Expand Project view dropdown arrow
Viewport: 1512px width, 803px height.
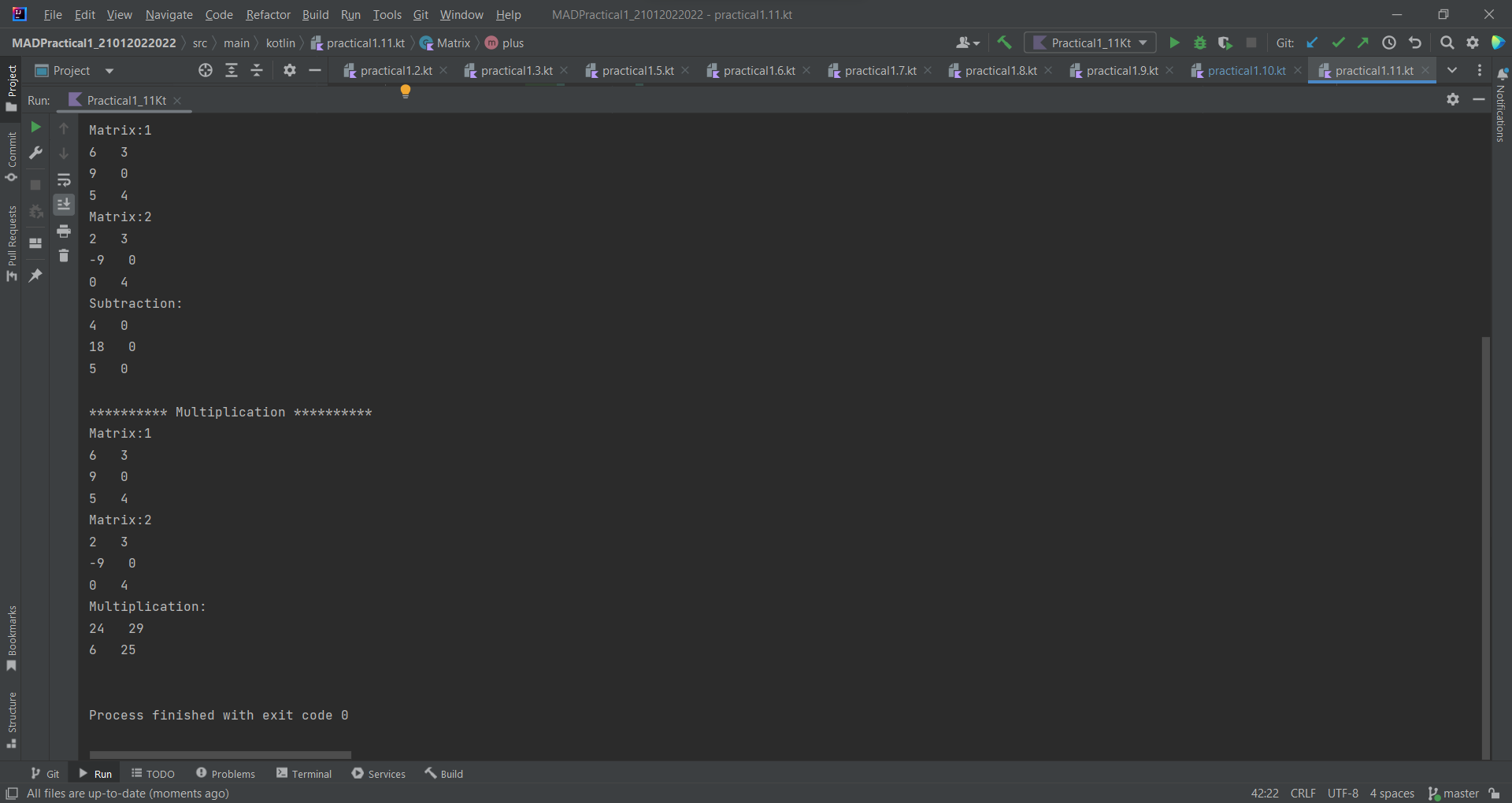click(109, 71)
